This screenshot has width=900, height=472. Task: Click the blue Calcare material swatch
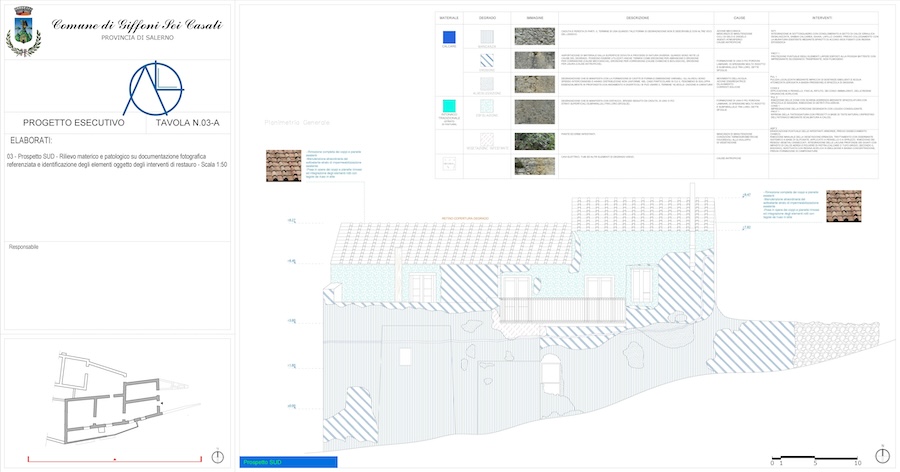click(450, 37)
